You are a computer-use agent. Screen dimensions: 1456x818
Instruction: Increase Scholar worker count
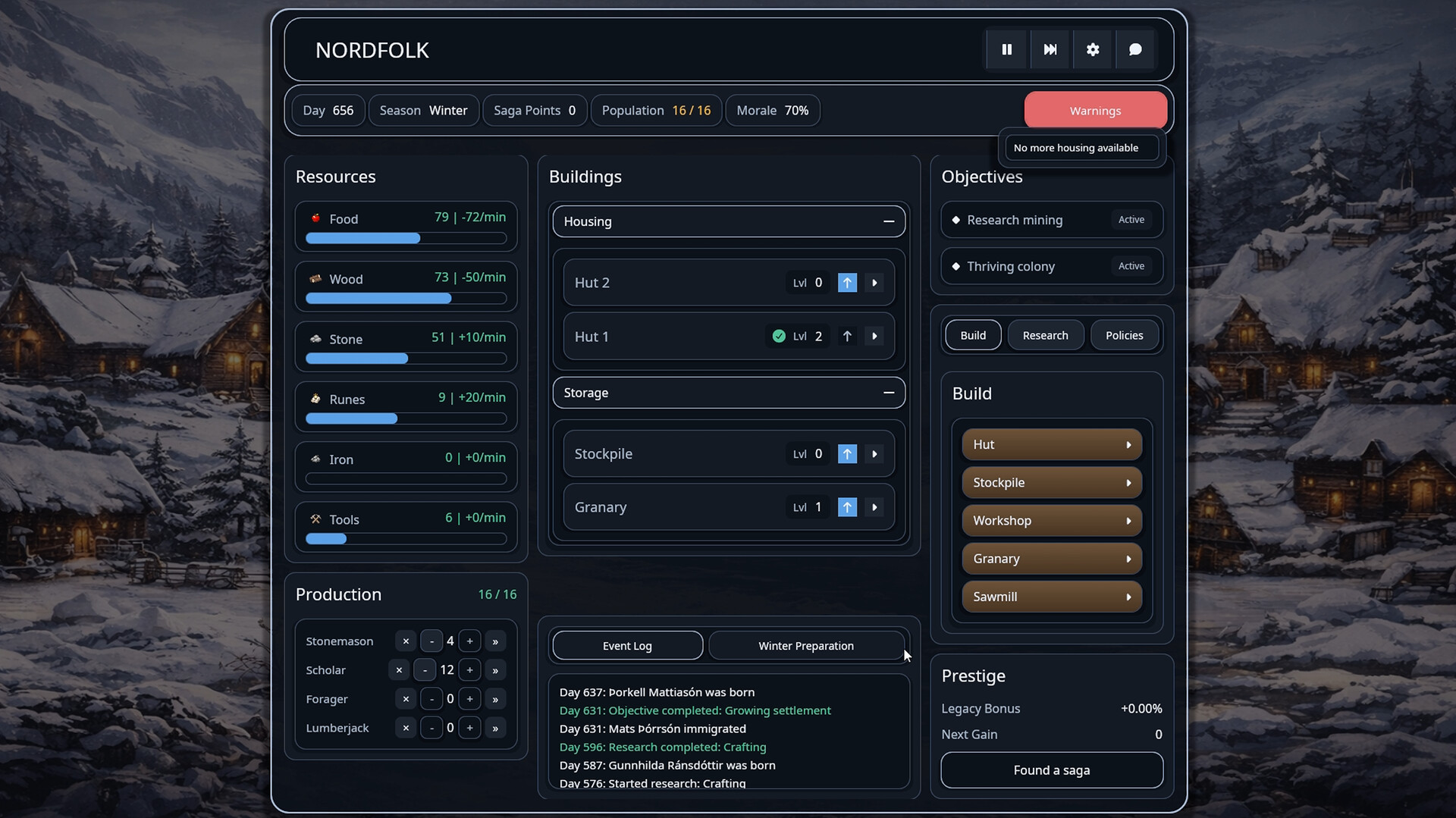coord(470,670)
